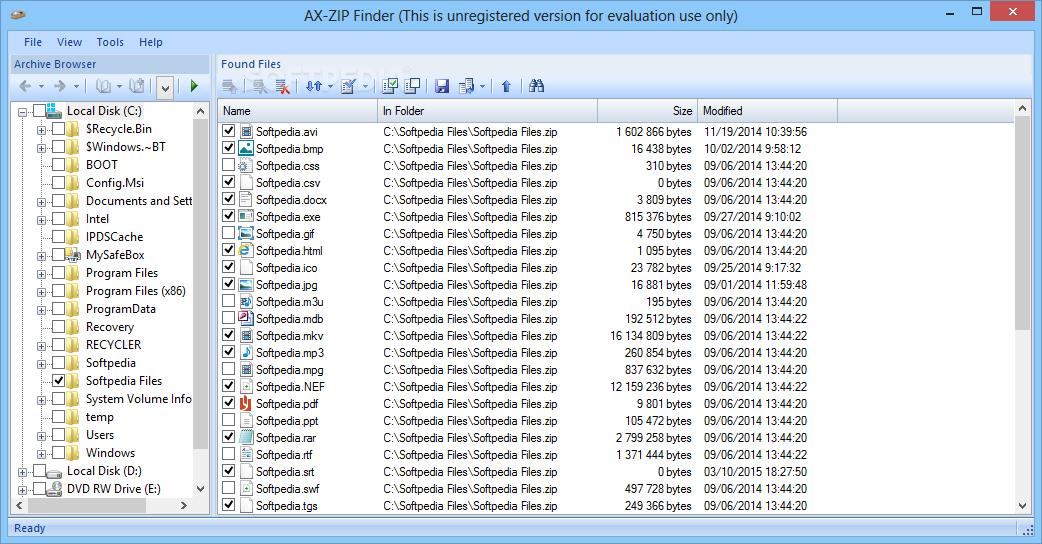The image size is (1042, 544).
Task: Click the check all items icon
Action: click(x=391, y=86)
